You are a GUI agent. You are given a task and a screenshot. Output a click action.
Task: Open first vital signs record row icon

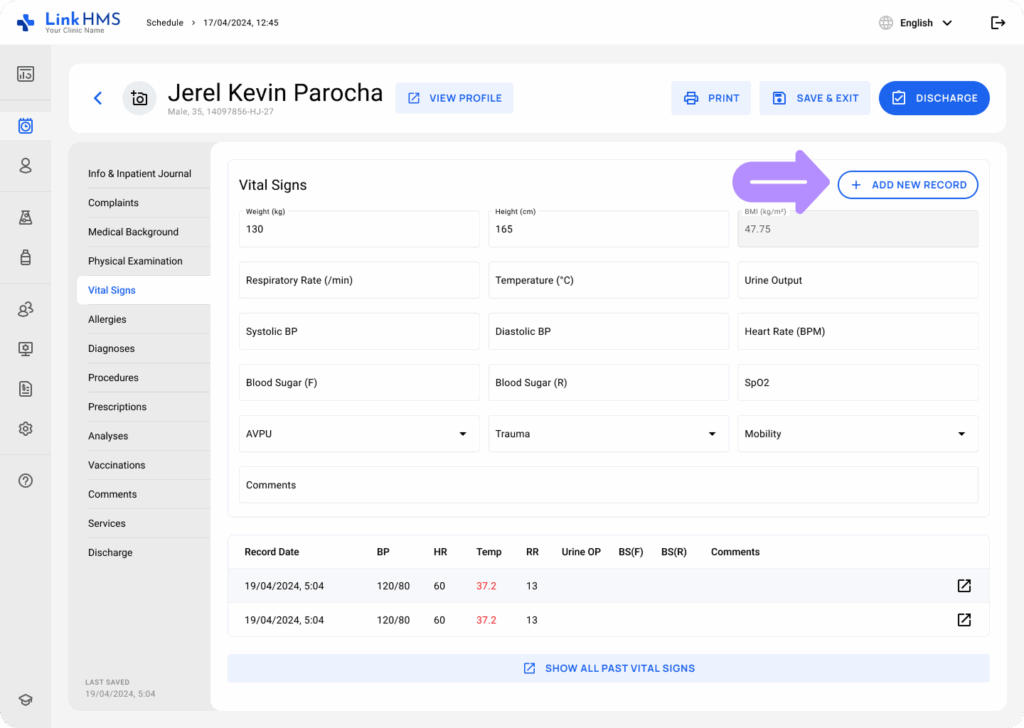click(964, 586)
